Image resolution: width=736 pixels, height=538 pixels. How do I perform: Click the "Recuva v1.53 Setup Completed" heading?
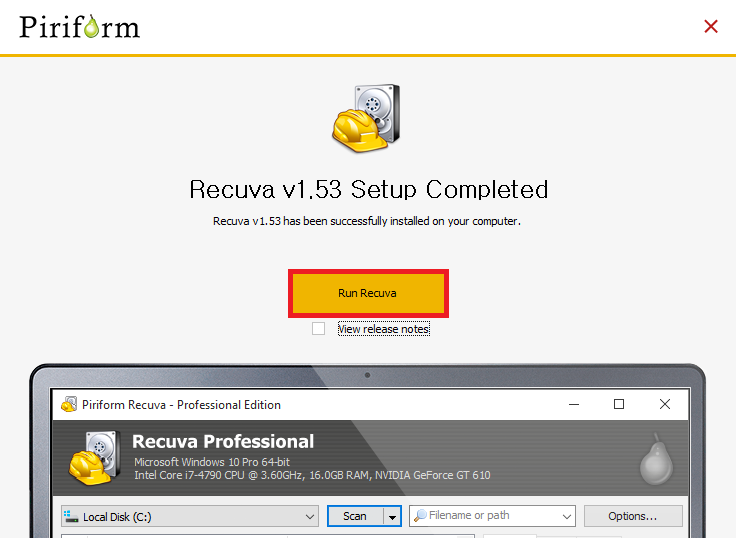[368, 190]
